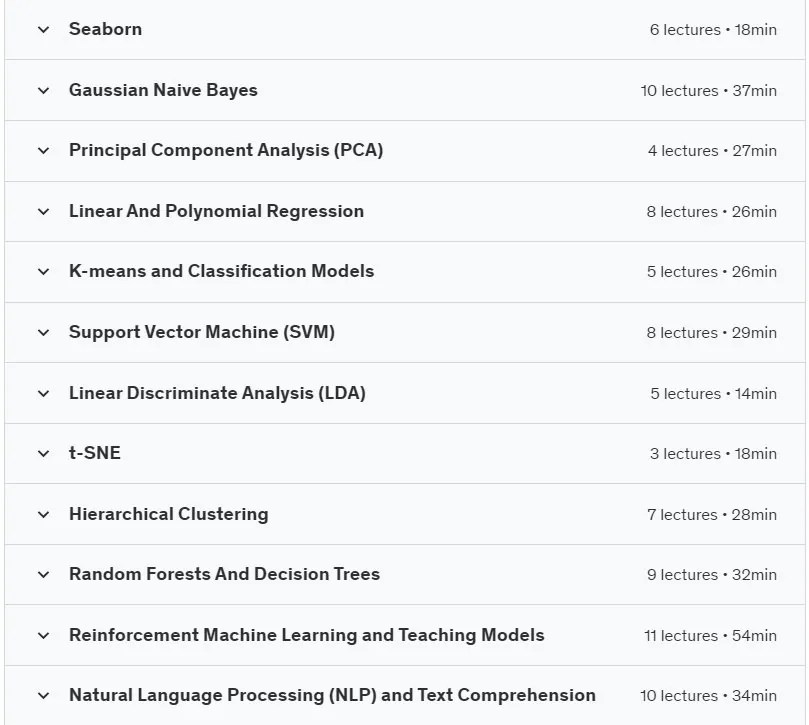This screenshot has width=809, height=725.
Task: Click the Natural Language Processing chevron
Action: tap(44, 696)
